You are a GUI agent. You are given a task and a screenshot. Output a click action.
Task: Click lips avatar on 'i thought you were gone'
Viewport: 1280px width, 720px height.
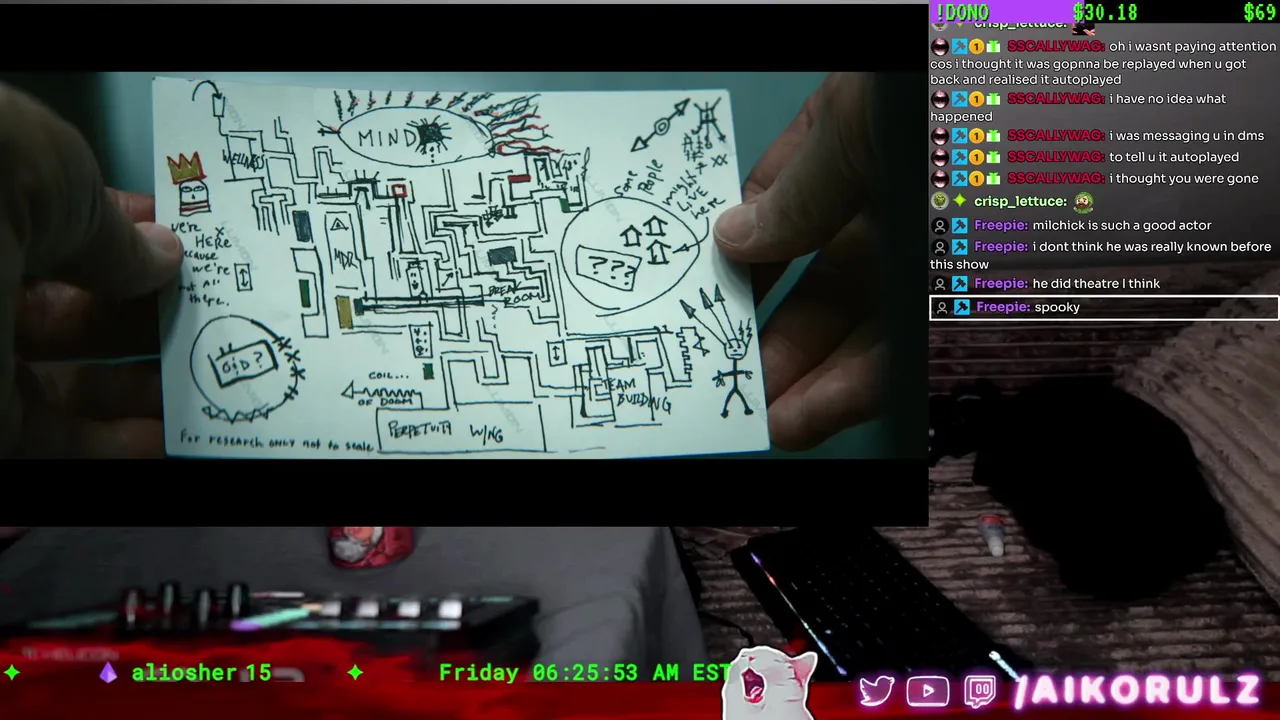tap(939, 179)
